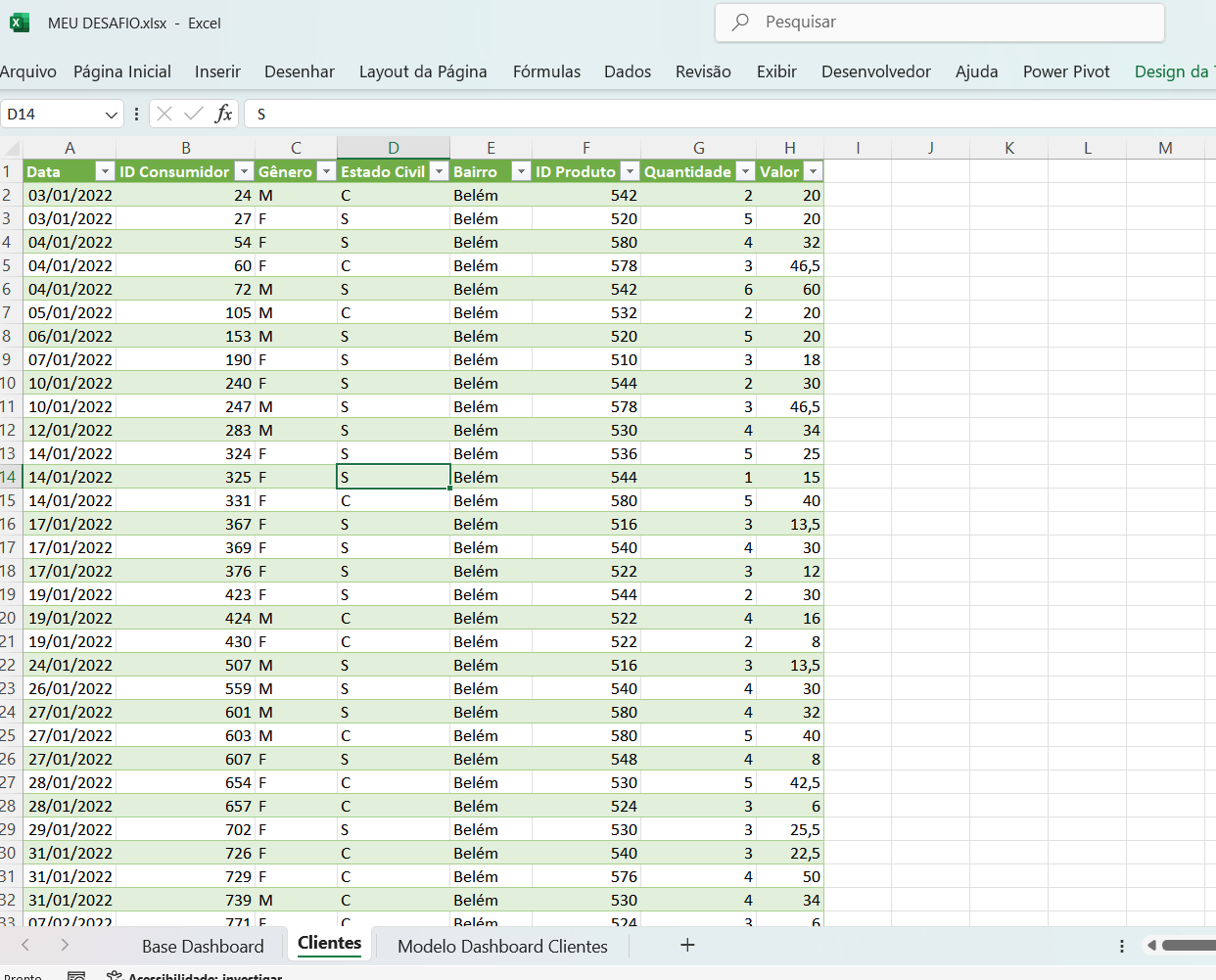Switch to the Base Dashboard sheet
Screen dimensions: 1216x980
click(203, 946)
